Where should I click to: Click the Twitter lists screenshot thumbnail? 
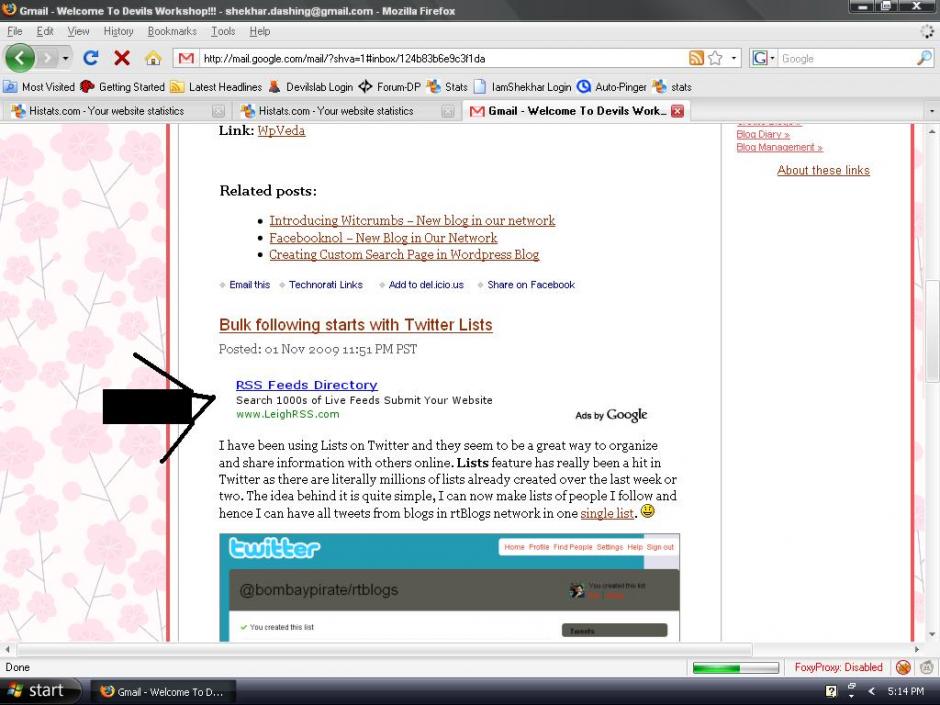pyautogui.click(x=449, y=588)
